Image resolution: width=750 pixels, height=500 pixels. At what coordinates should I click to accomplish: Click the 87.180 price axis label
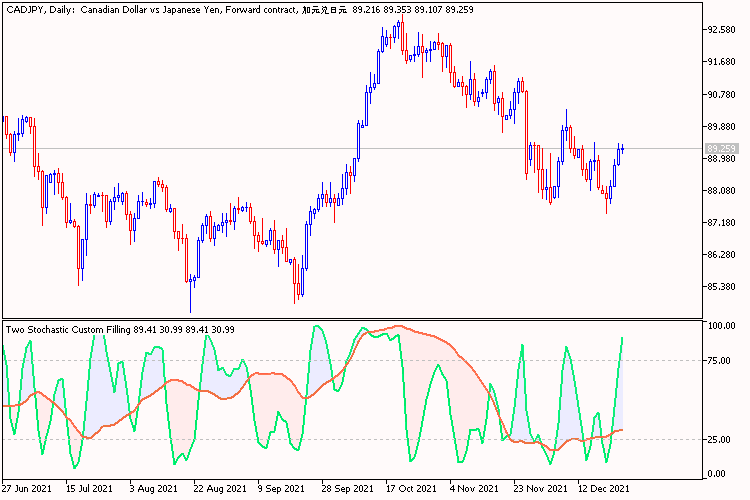(x=721, y=223)
